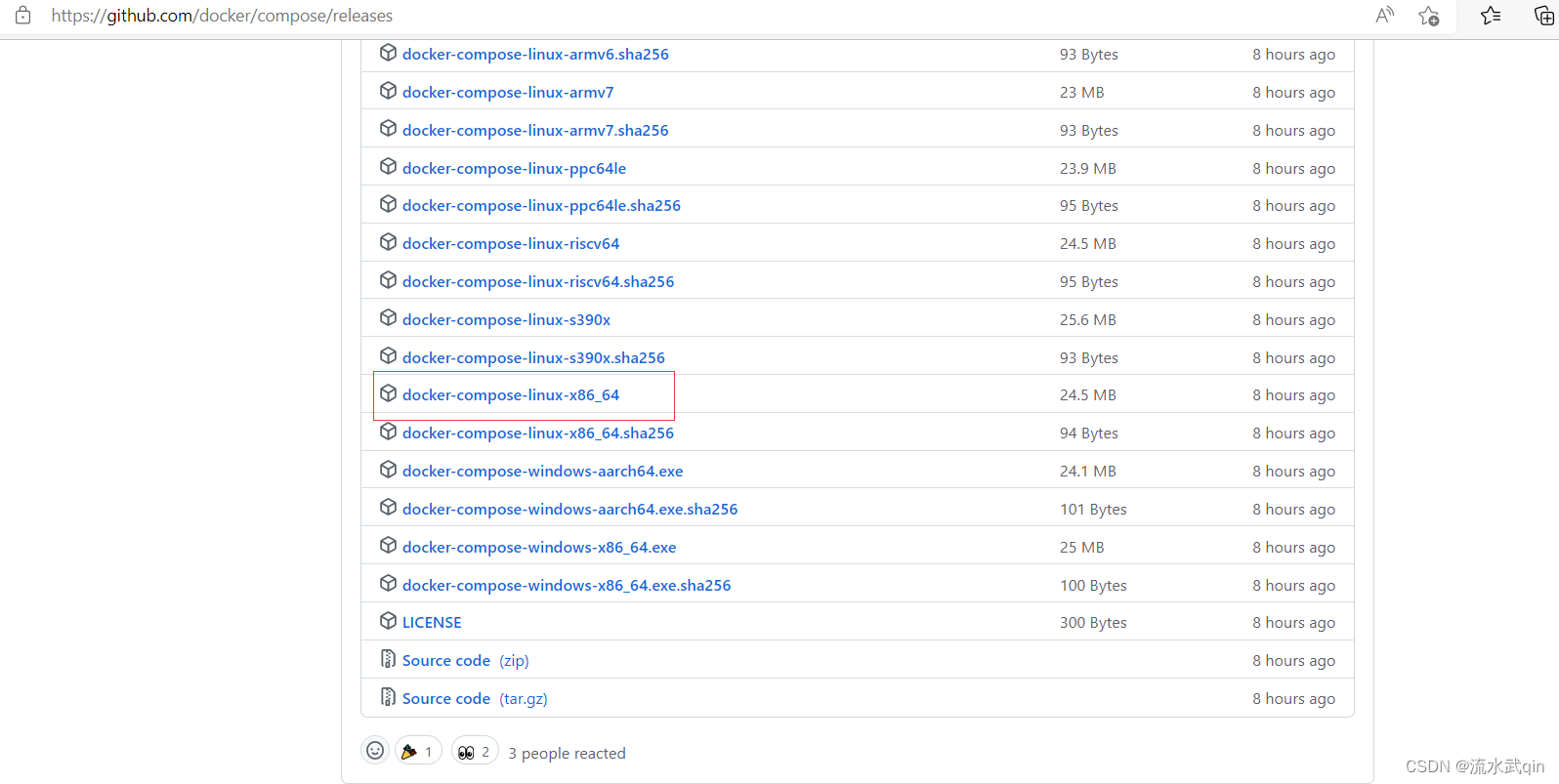Viewport: 1559px width, 784px height.
Task: Open the LICENSE asset link
Action: pos(432,623)
